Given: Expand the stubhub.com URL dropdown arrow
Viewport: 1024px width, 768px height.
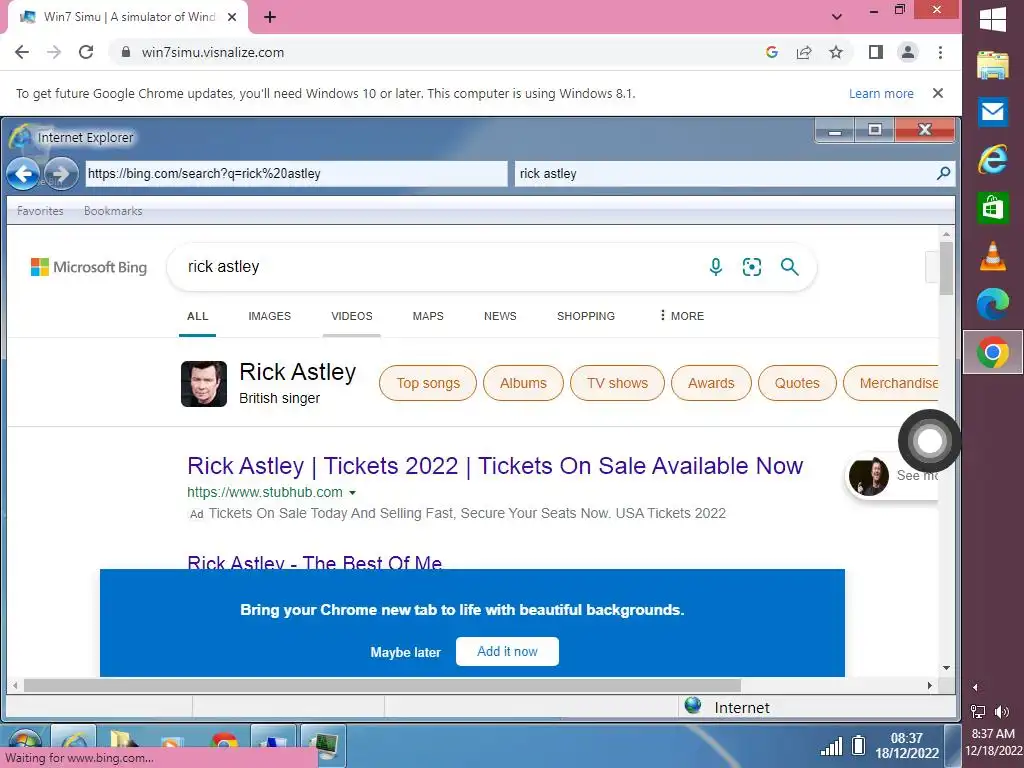Looking at the screenshot, I should click(x=353, y=493).
